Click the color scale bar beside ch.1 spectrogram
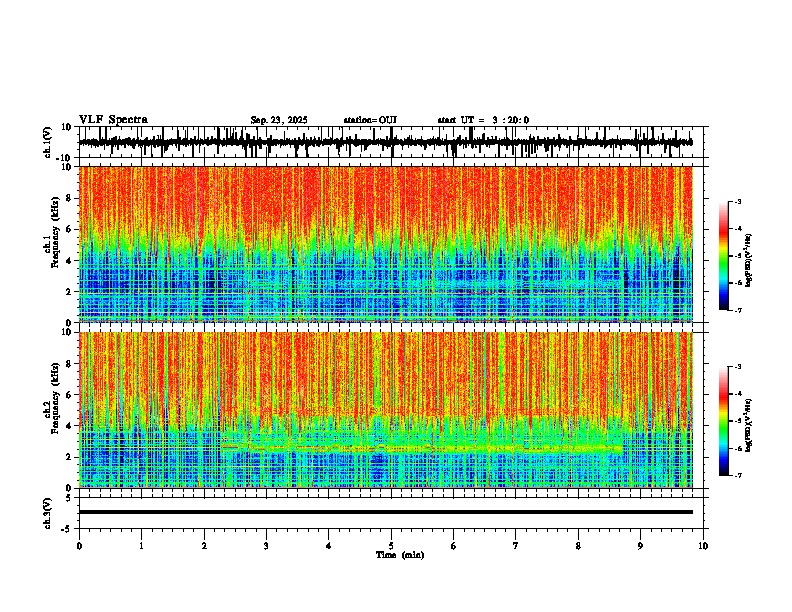Screen dimensions: 792x612 click(724, 256)
